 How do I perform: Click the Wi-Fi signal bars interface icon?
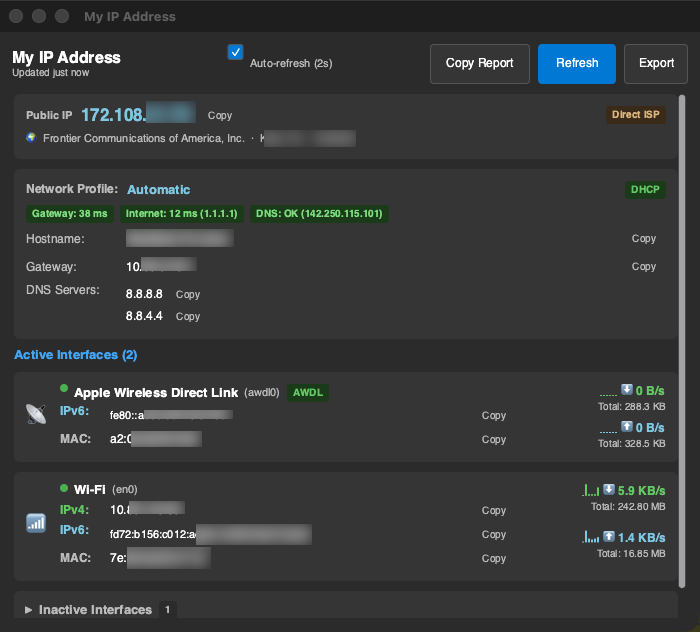[x=36, y=521]
